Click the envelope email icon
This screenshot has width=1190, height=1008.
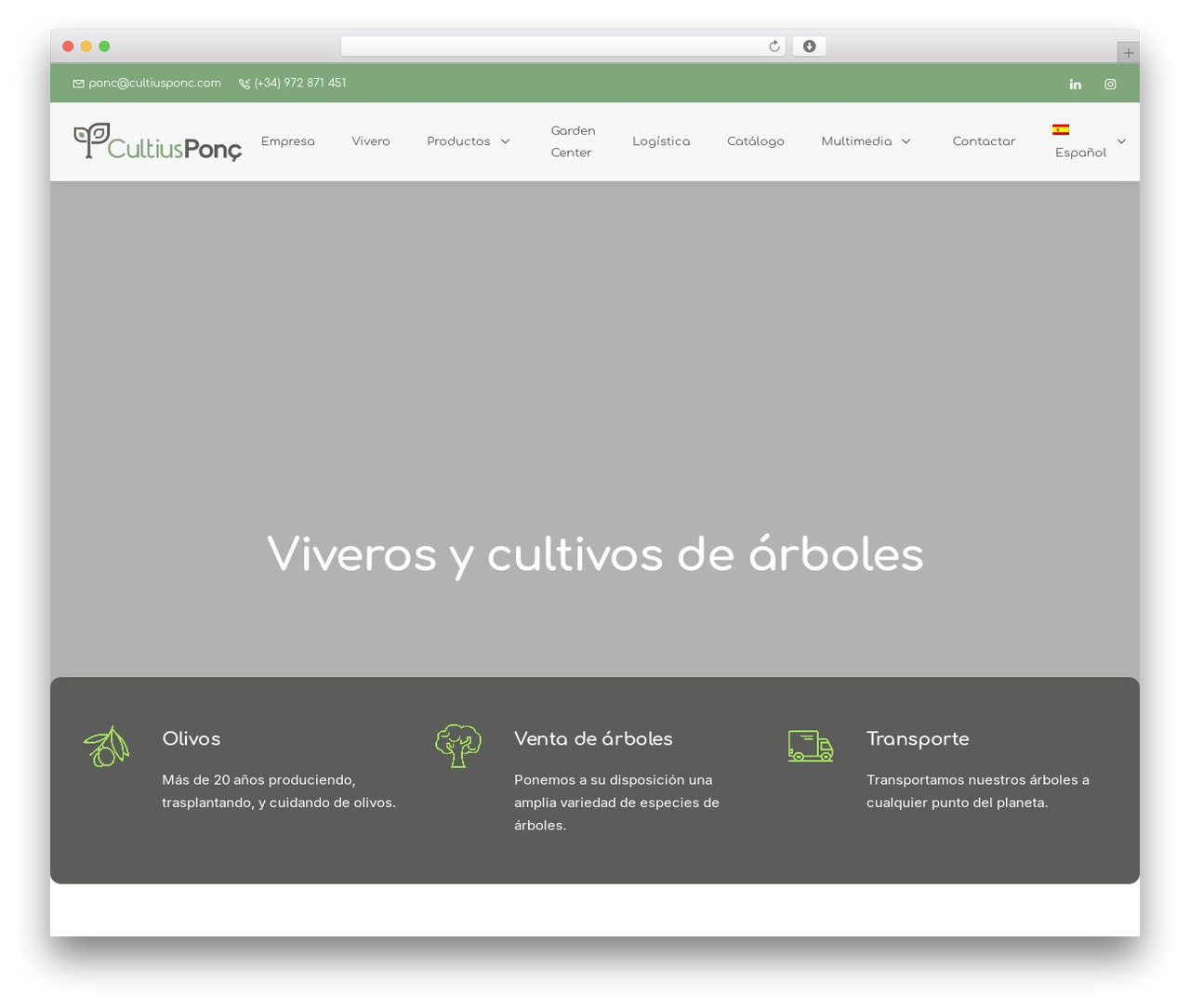pos(78,84)
